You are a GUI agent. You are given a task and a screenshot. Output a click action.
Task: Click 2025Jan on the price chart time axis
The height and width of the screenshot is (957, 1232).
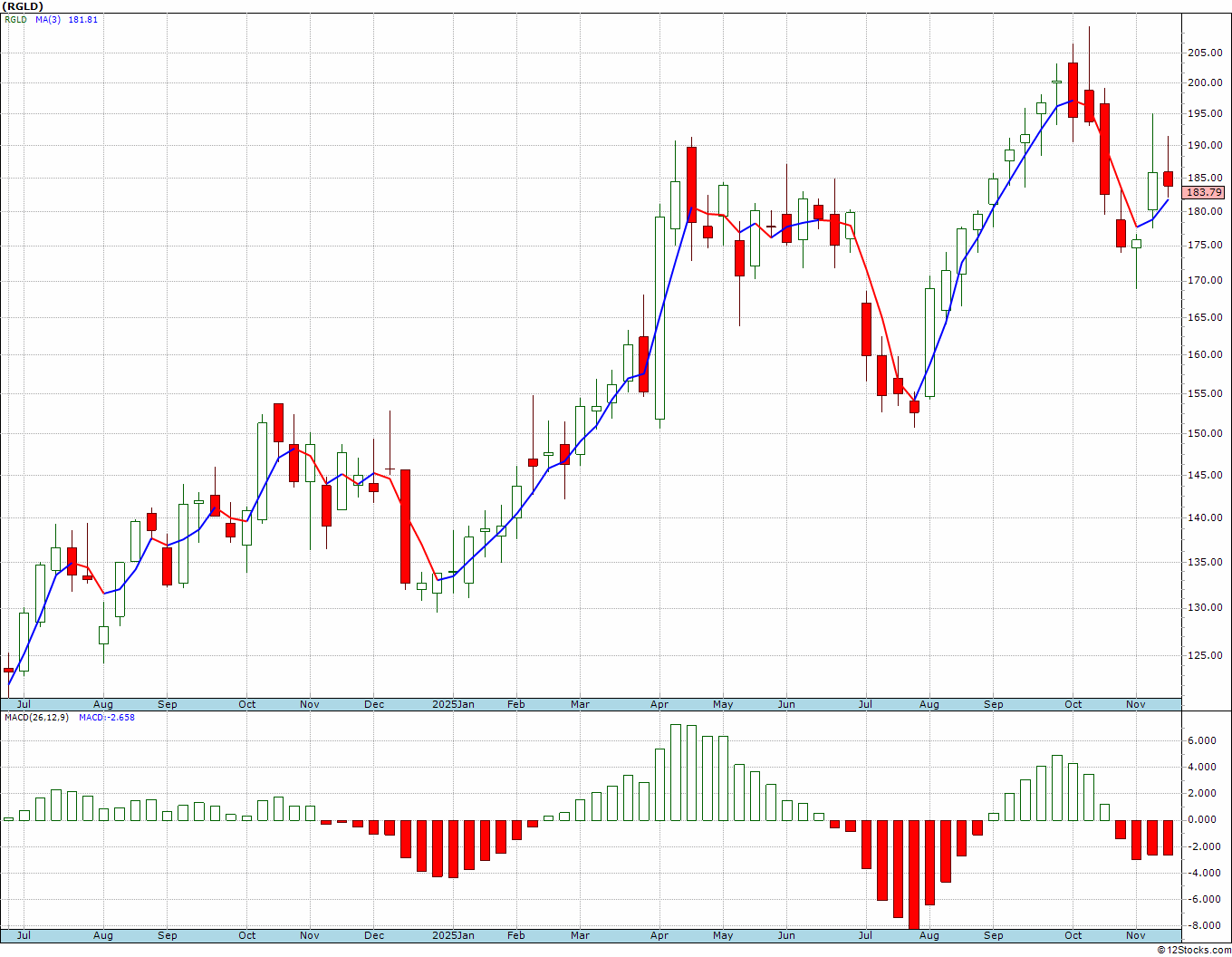[453, 704]
